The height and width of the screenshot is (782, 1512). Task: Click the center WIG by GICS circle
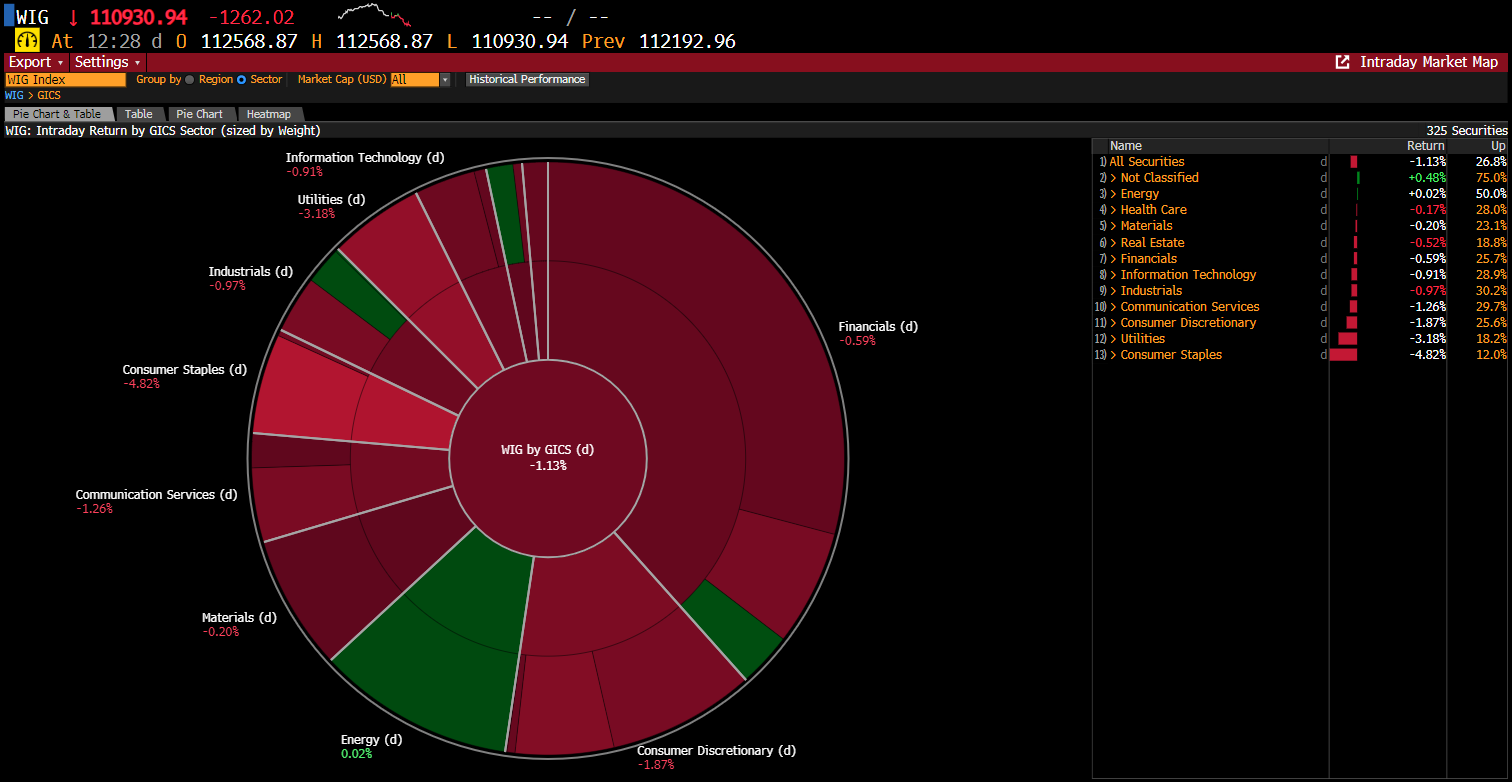pos(547,457)
